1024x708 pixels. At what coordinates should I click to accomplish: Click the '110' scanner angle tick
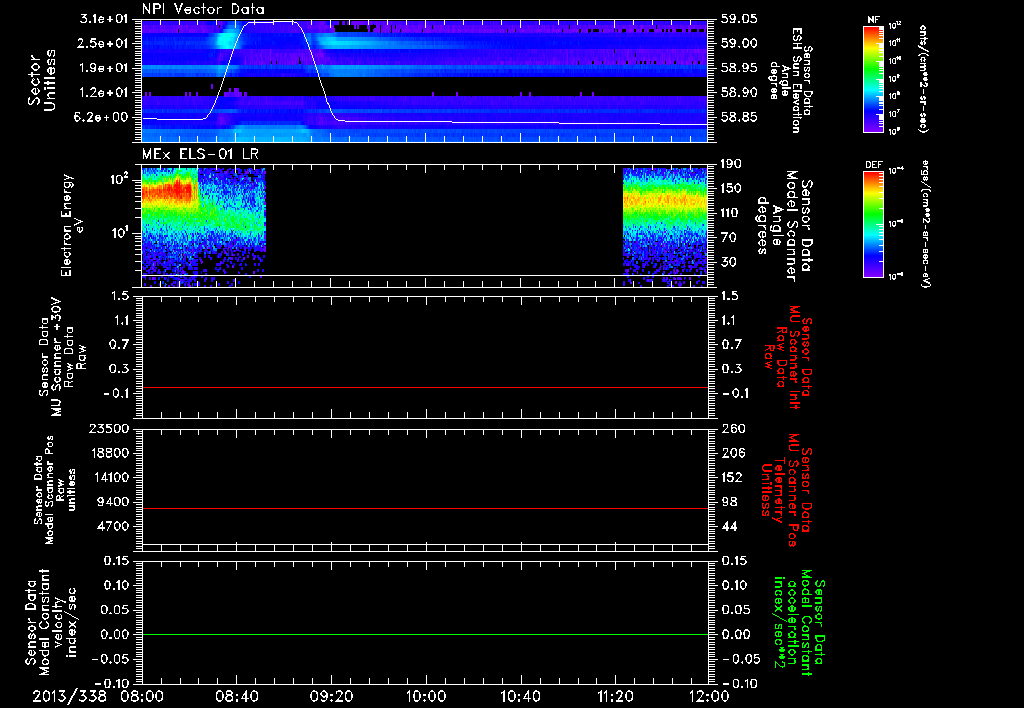731,213
